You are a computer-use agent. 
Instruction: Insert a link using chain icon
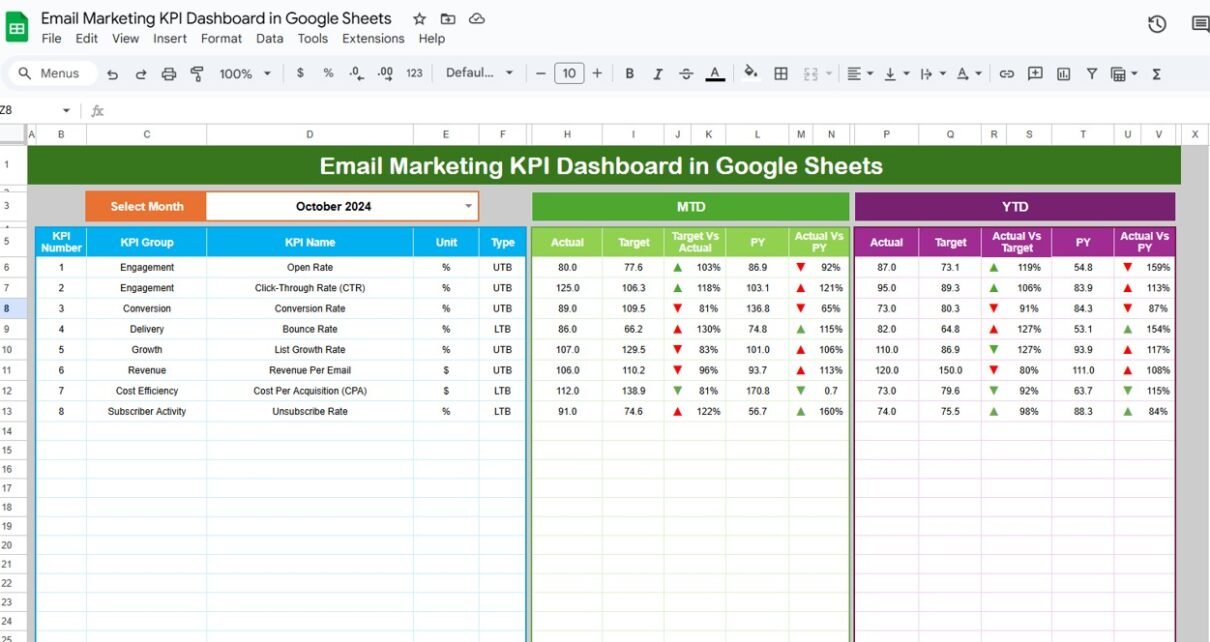point(1006,74)
